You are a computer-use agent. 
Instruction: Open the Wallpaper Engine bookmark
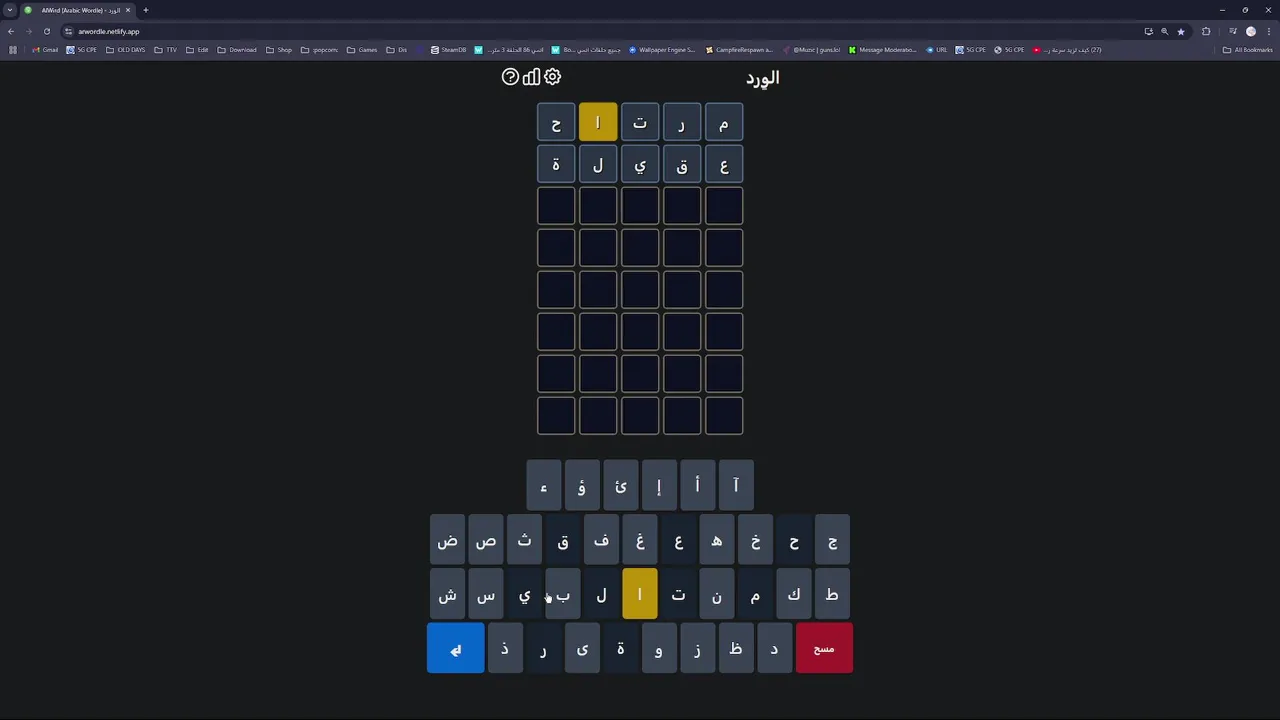pyautogui.click(x=662, y=50)
